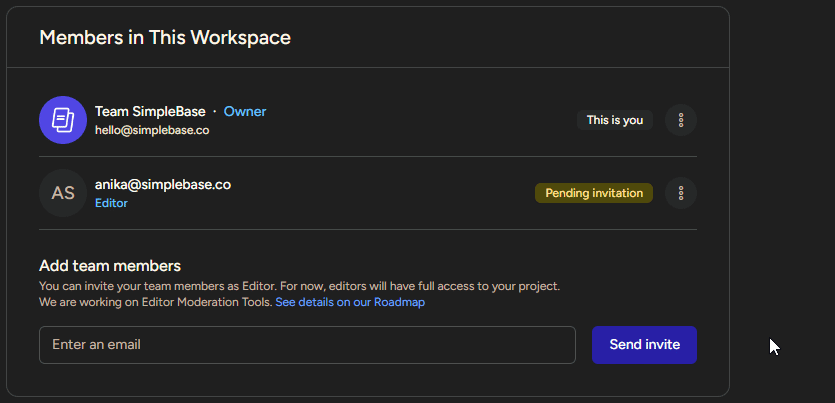Click the Add team members heading
Screen dimensions: 835x403
pos(110,266)
